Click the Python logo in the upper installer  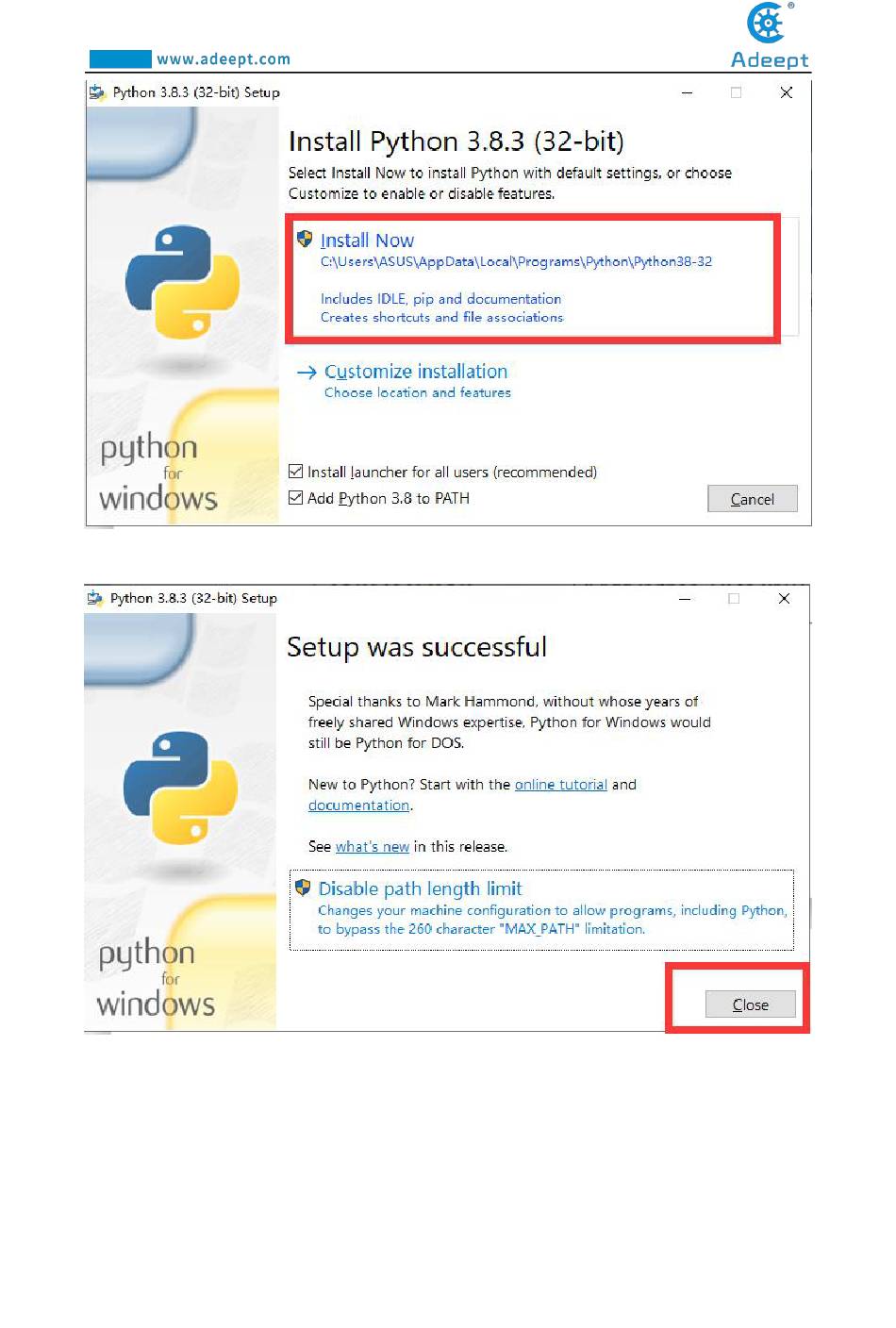pos(182,282)
